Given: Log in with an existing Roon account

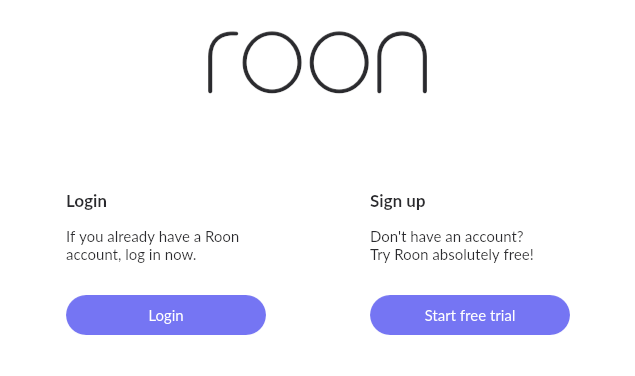Looking at the screenshot, I should click(166, 315).
